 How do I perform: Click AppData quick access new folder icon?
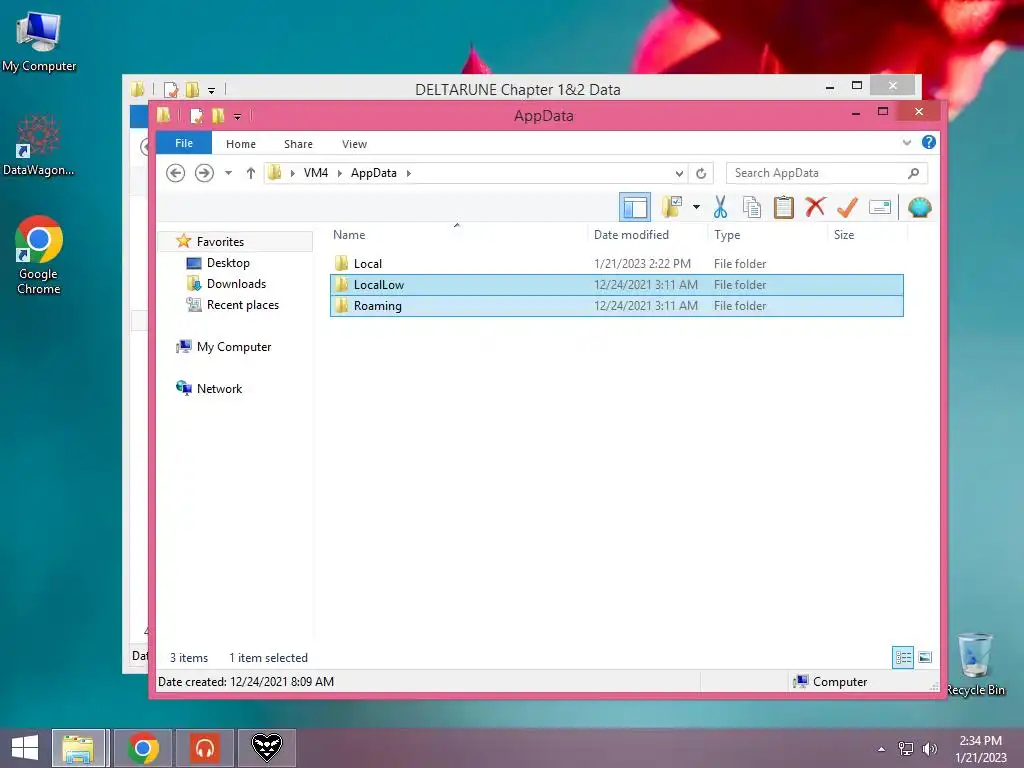tap(217, 116)
